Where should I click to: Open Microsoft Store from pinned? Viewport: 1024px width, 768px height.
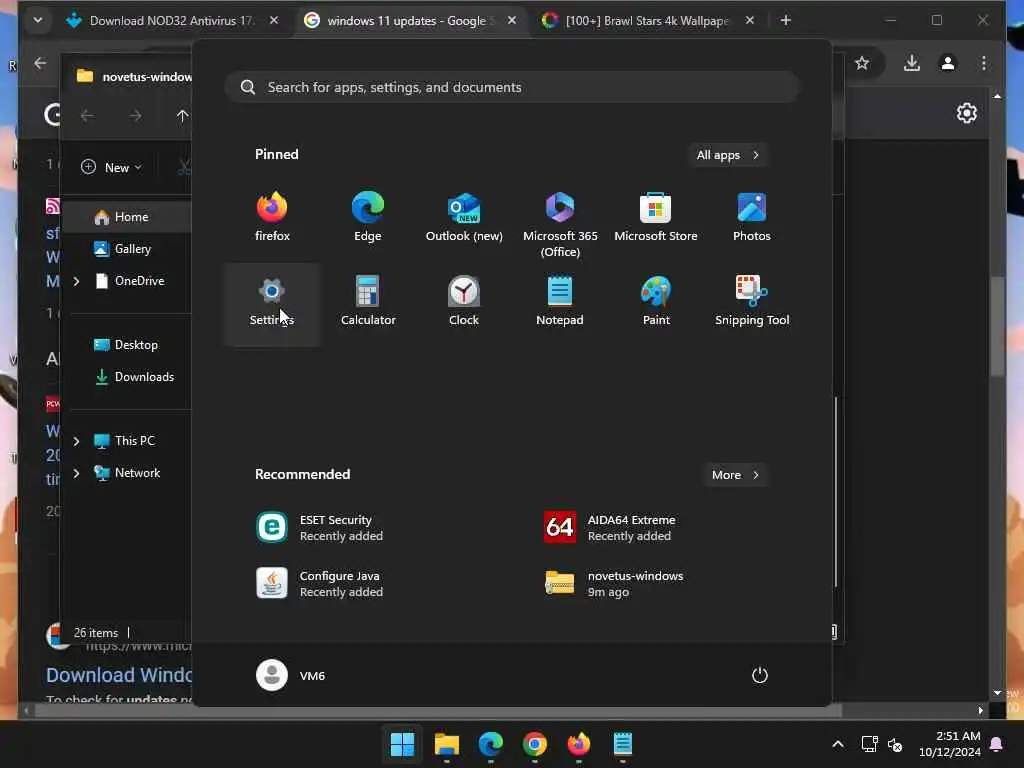pyautogui.click(x=656, y=217)
